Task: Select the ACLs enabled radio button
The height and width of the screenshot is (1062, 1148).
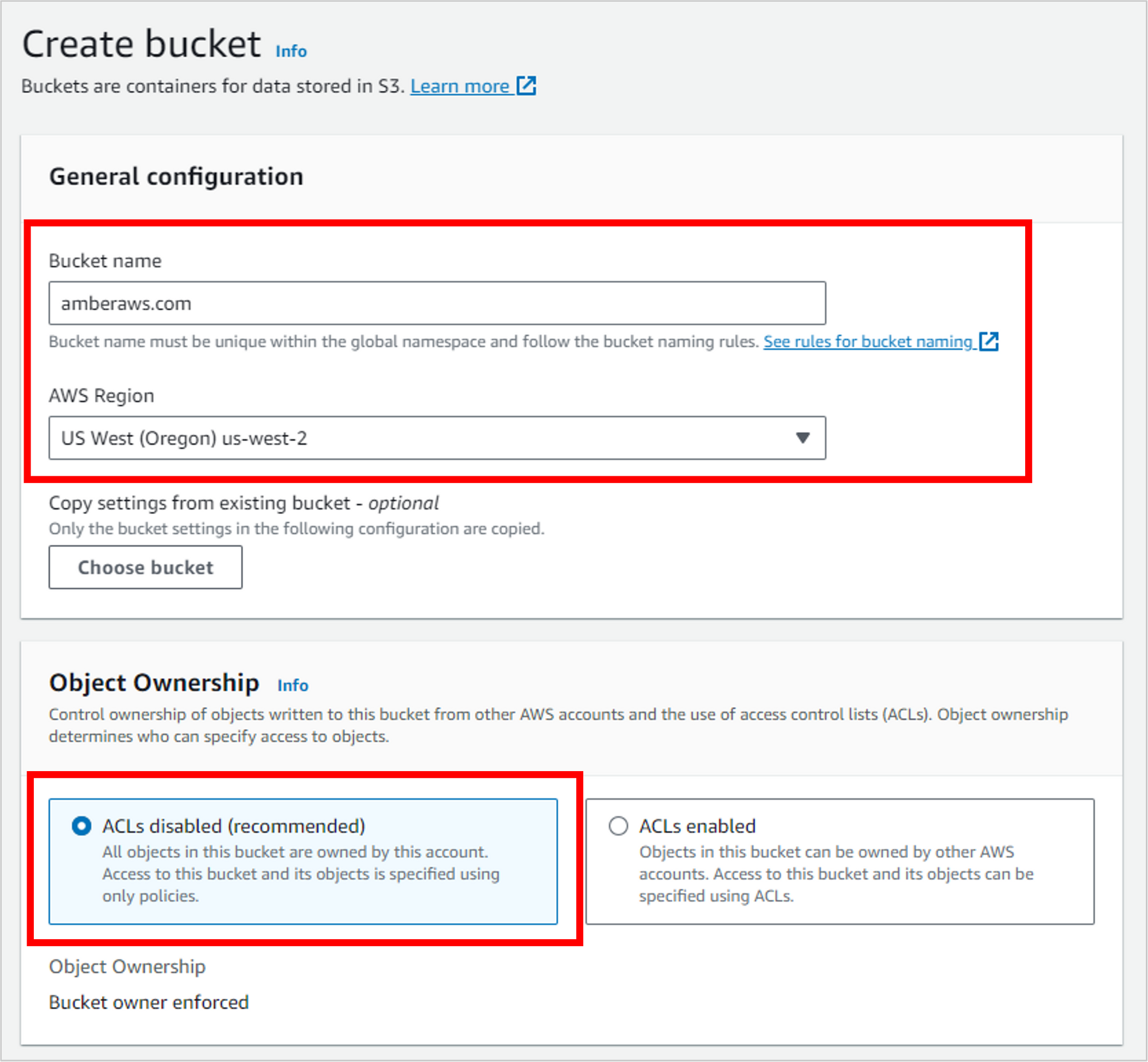Action: pos(618,826)
